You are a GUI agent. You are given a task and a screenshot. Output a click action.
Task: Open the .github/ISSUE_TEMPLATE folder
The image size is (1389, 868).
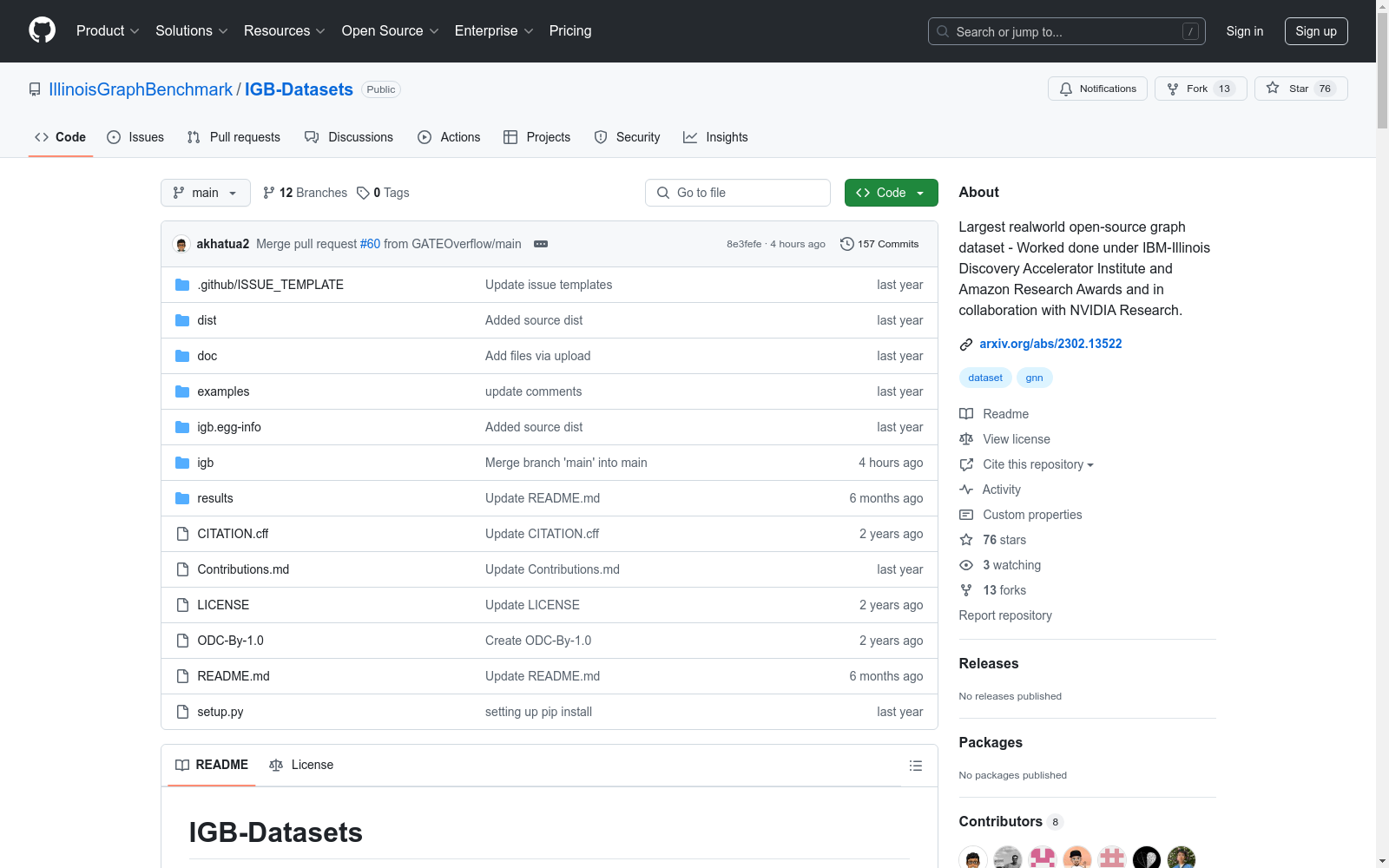[x=270, y=285]
